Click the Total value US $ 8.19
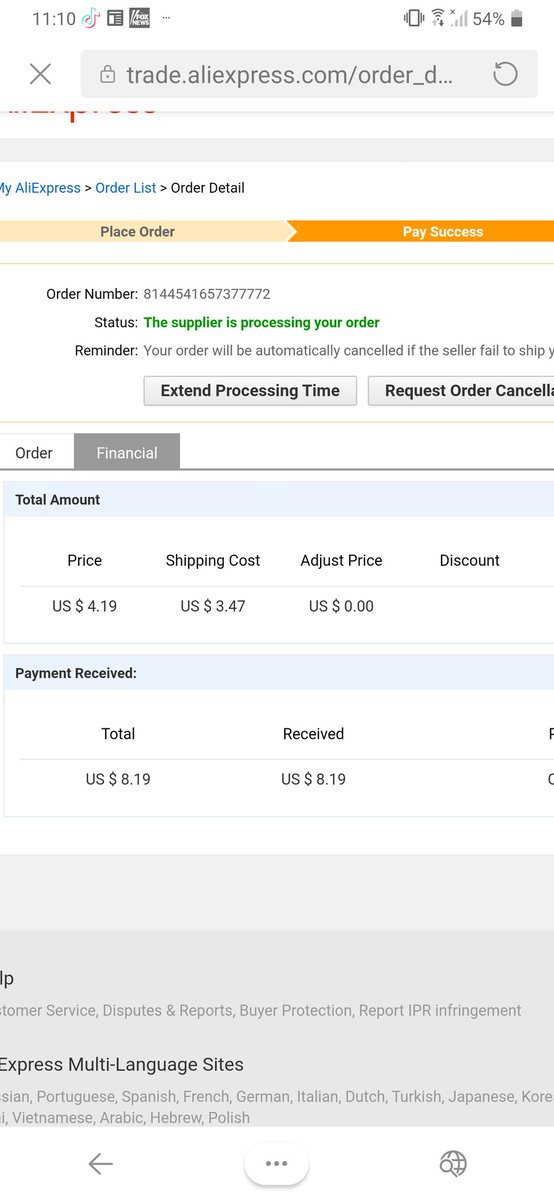The width and height of the screenshot is (554, 1200). (118, 779)
